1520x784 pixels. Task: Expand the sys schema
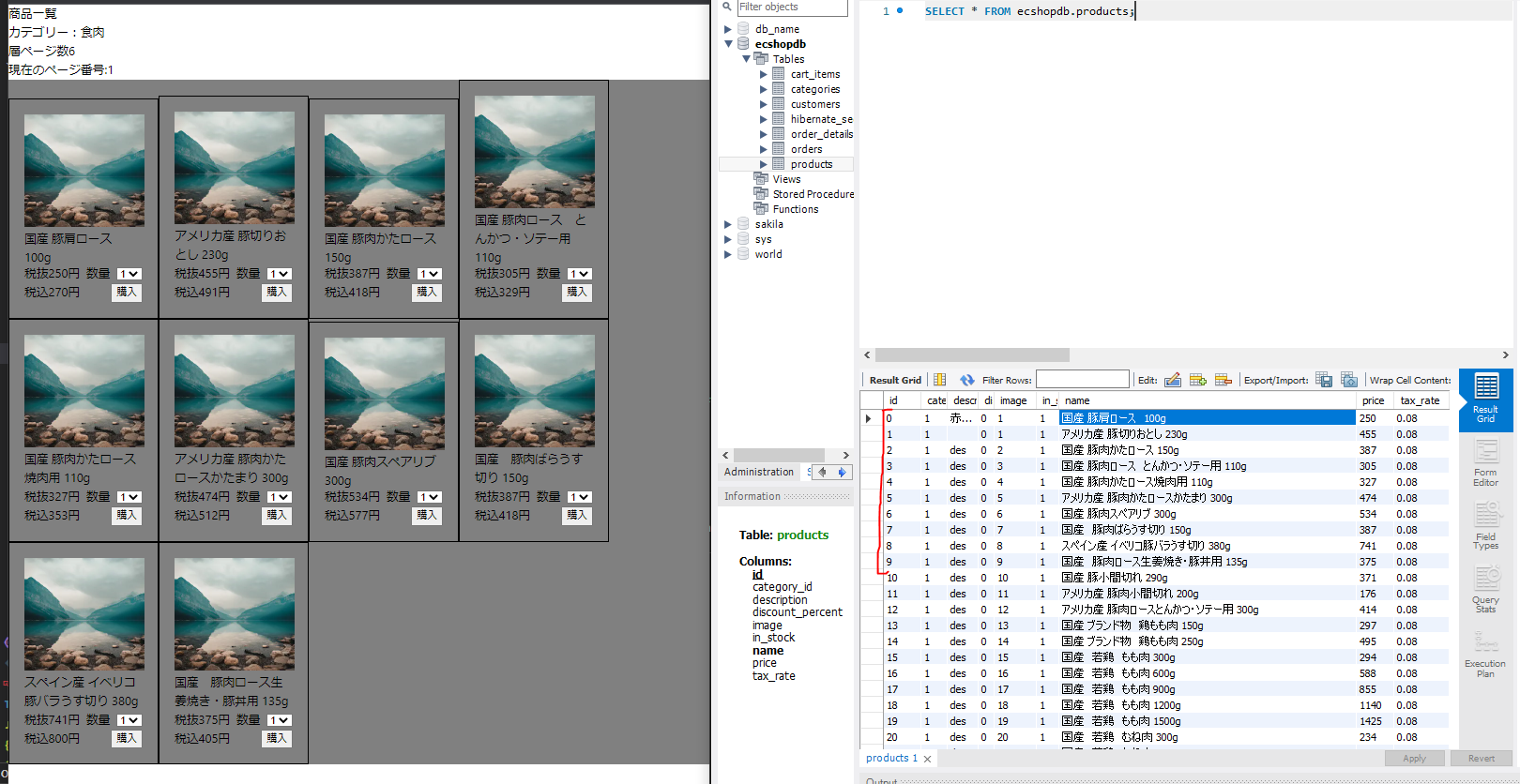tap(727, 239)
